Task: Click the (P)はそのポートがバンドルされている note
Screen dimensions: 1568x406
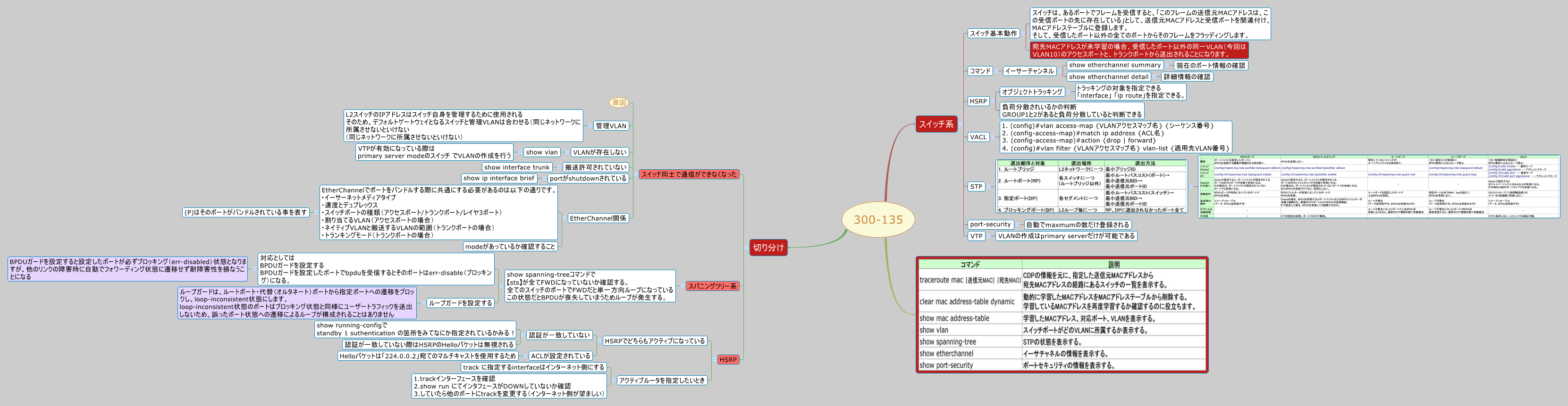Action: coord(246,212)
